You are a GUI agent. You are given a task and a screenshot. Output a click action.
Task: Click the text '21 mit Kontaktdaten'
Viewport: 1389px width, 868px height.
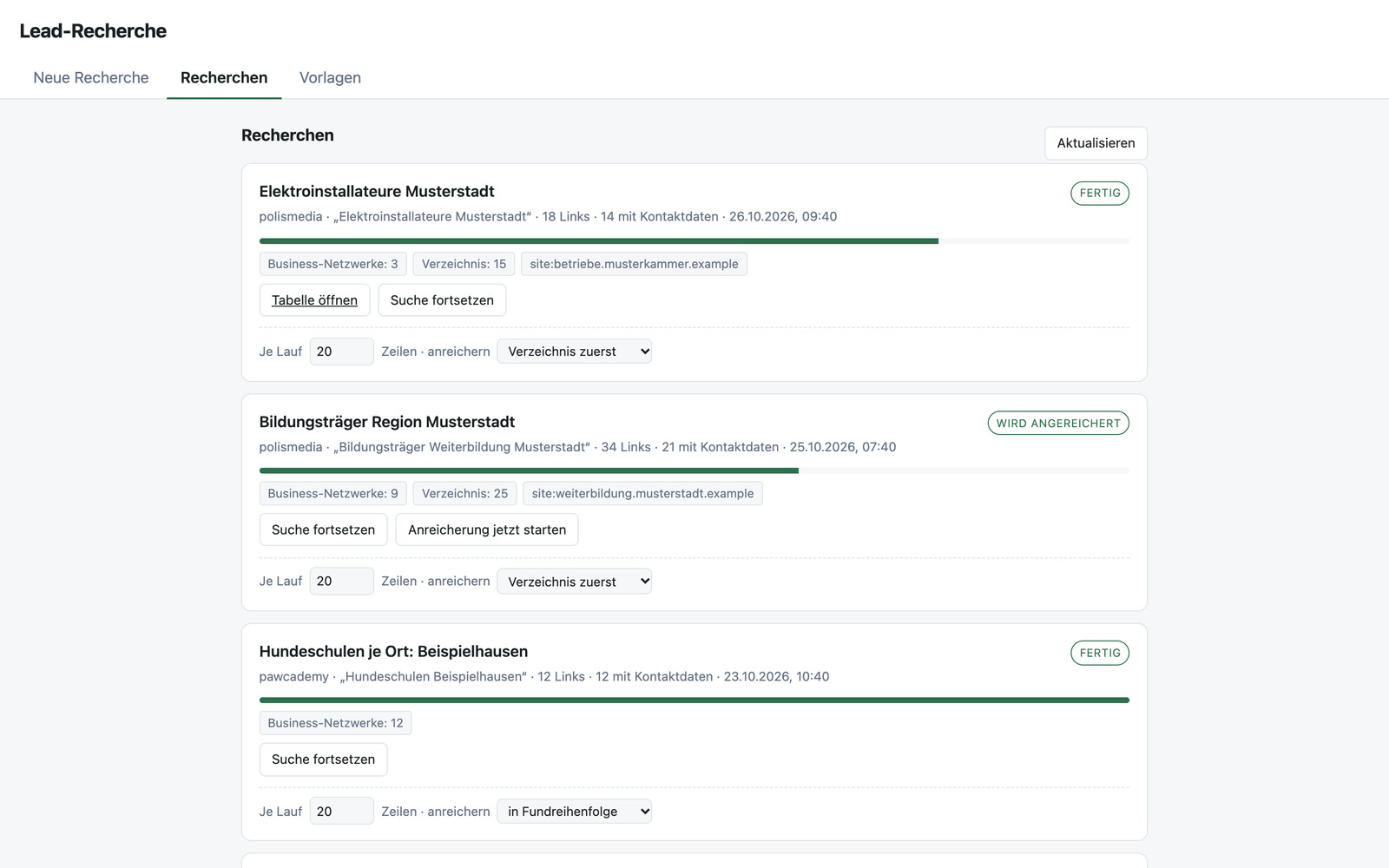point(721,447)
